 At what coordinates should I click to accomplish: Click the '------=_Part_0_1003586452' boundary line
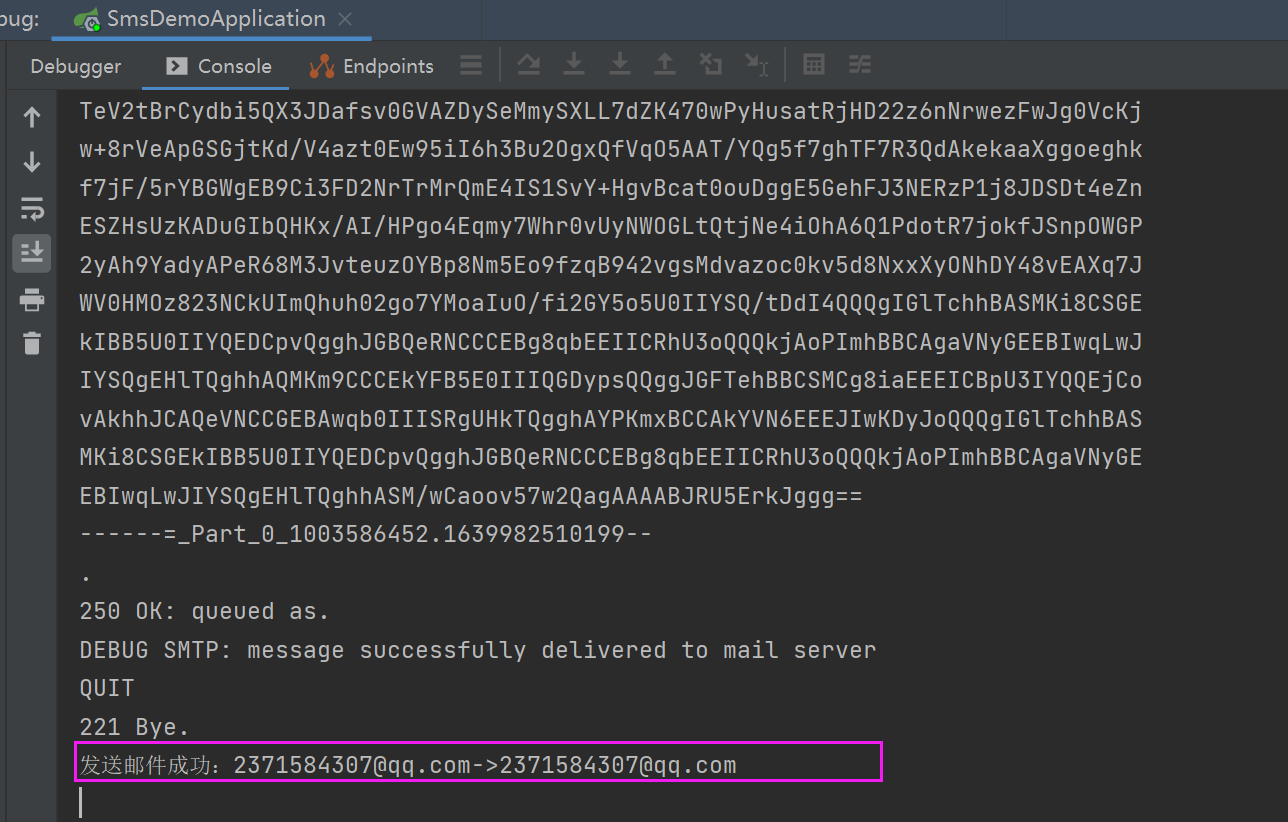pyautogui.click(x=366, y=535)
